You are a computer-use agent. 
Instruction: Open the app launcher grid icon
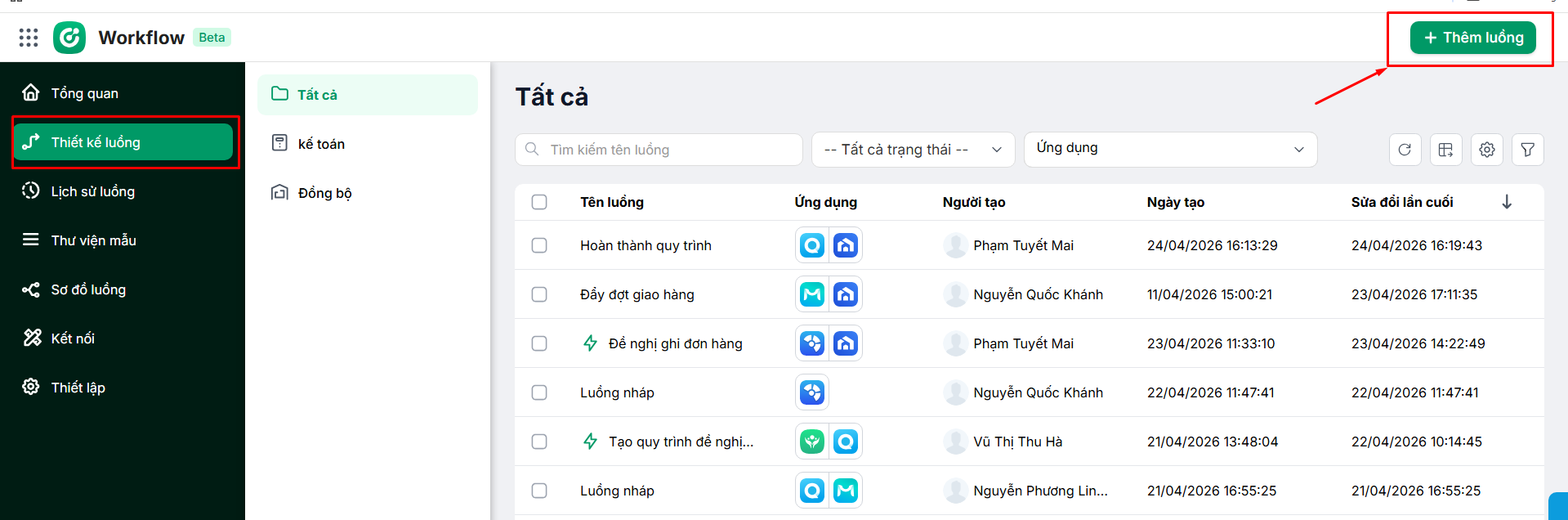click(29, 38)
